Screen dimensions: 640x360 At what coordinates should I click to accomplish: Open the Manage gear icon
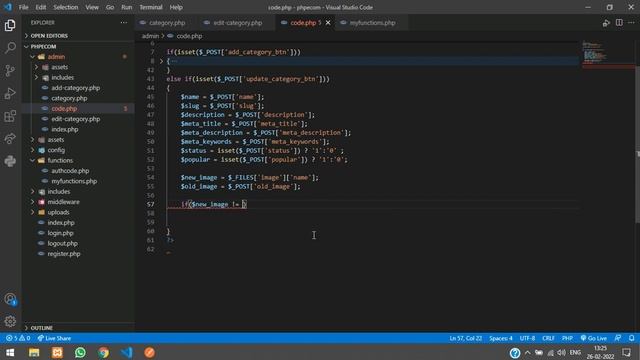tap(10, 321)
